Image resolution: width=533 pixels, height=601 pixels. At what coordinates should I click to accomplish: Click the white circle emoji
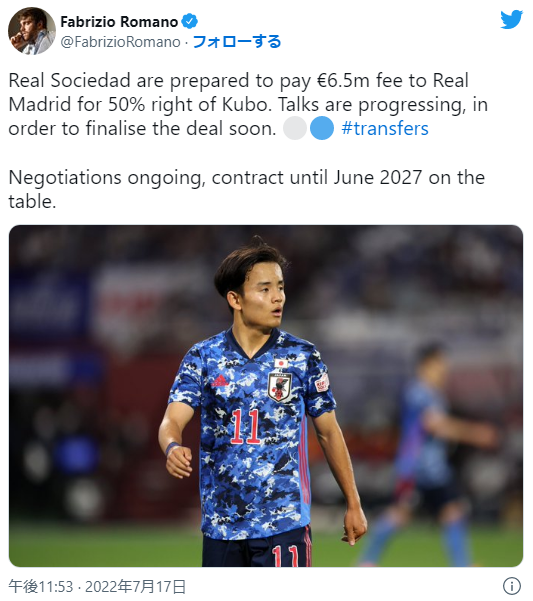click(295, 128)
